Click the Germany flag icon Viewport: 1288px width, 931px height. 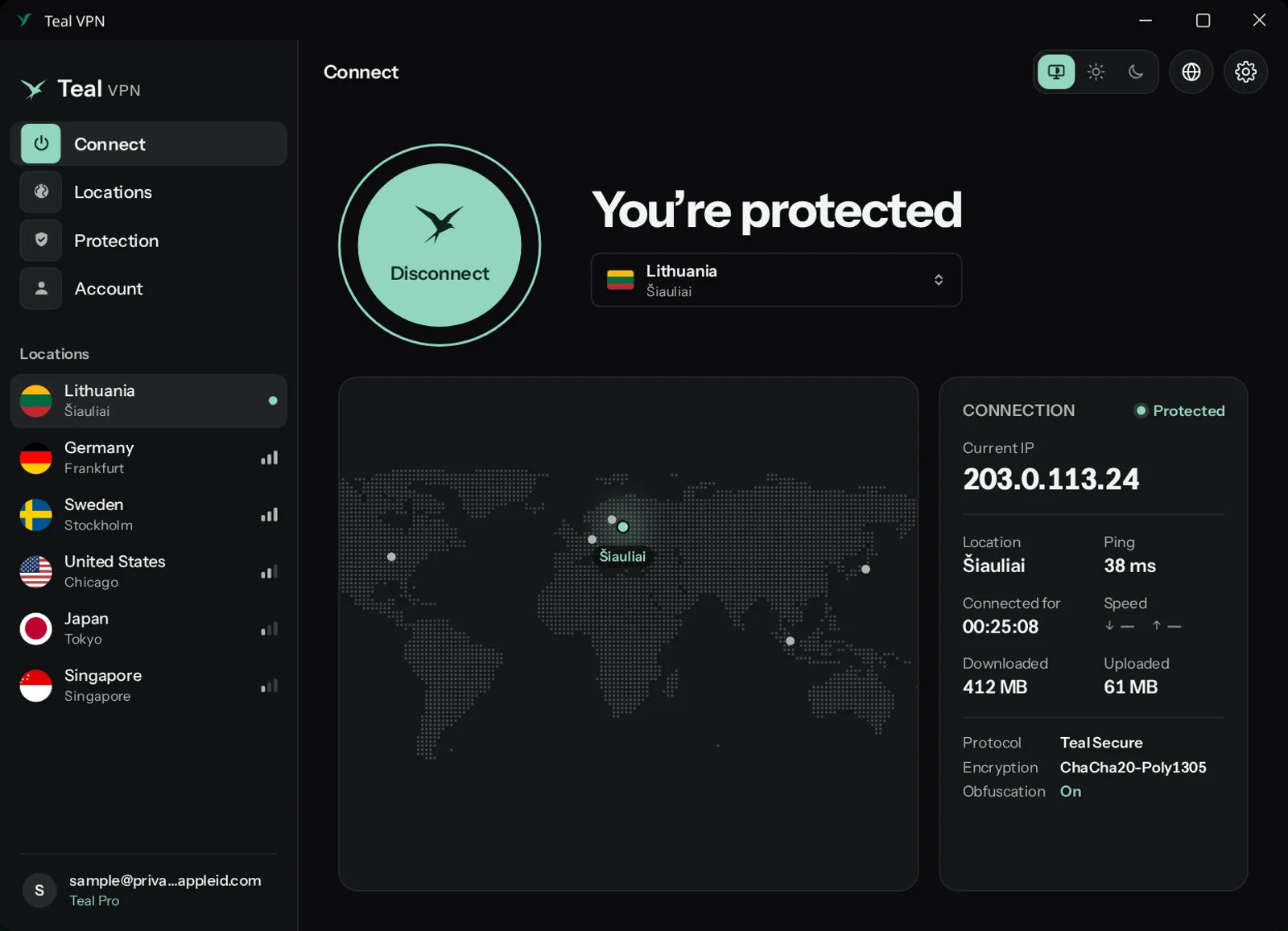point(36,458)
